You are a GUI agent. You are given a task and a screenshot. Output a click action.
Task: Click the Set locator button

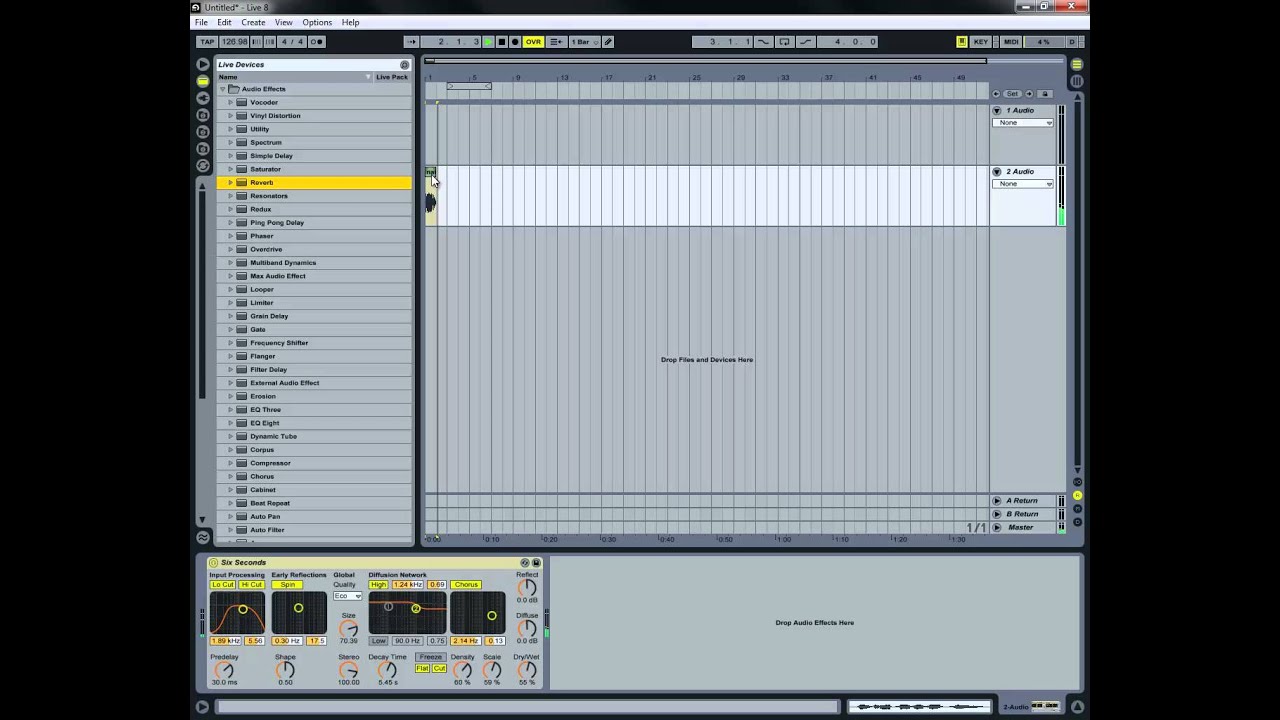1012,93
